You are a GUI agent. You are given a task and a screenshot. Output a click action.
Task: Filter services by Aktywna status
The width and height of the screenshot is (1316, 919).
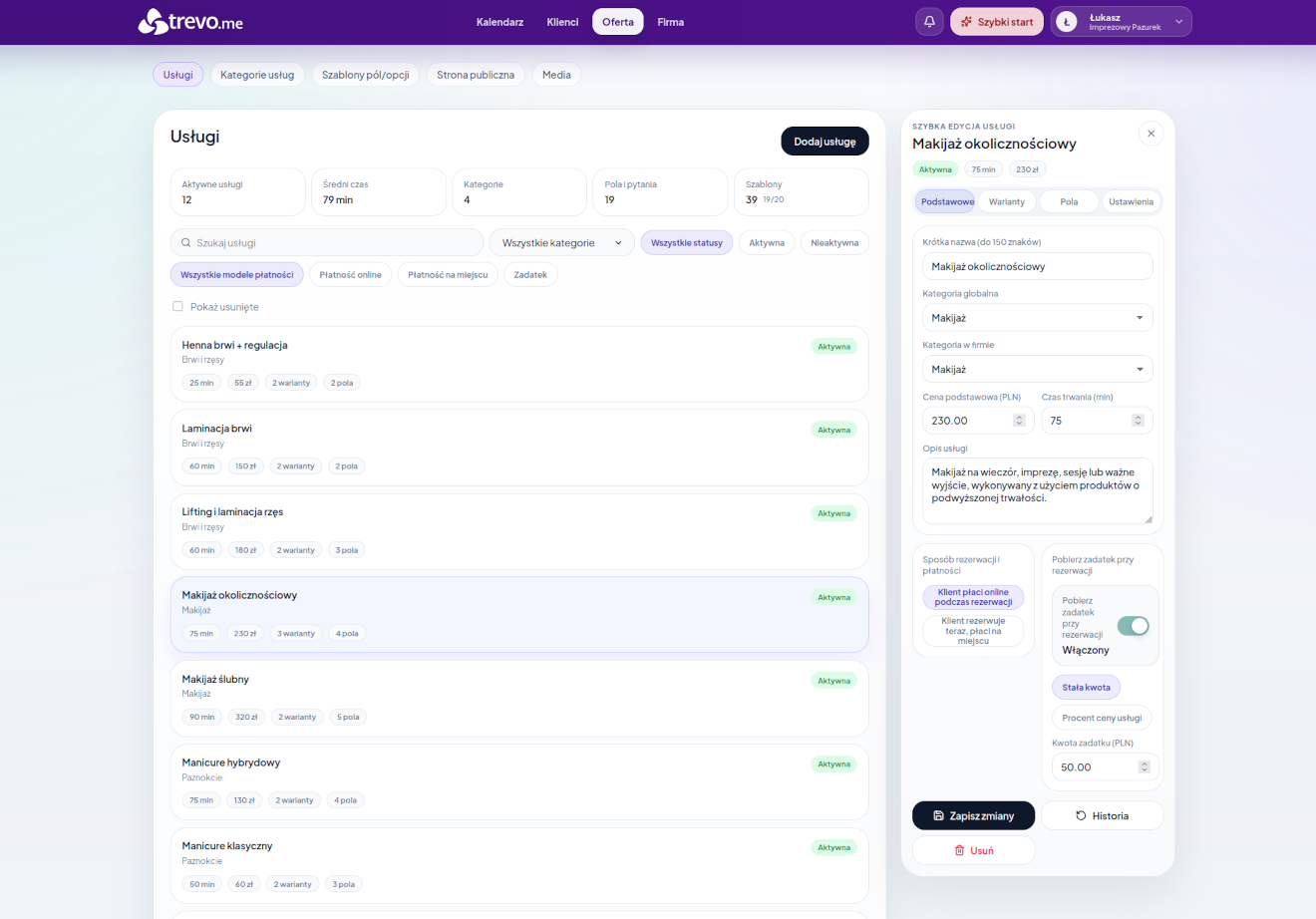point(767,243)
